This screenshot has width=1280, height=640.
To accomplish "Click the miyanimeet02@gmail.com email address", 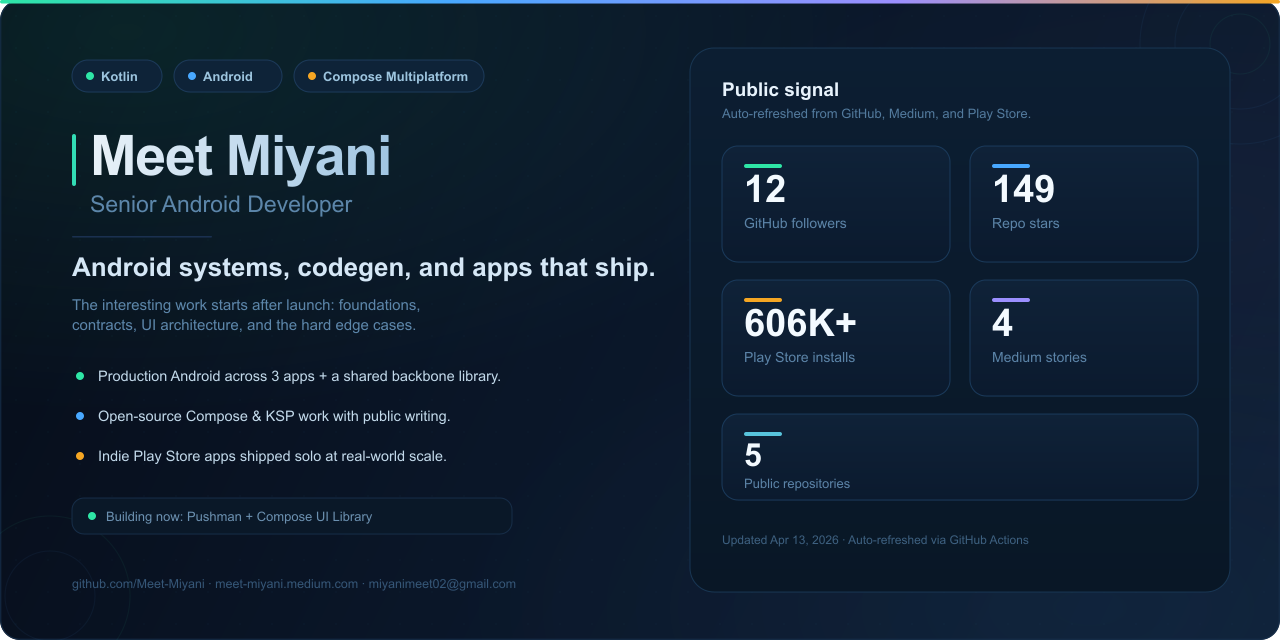I will click(x=442, y=584).
